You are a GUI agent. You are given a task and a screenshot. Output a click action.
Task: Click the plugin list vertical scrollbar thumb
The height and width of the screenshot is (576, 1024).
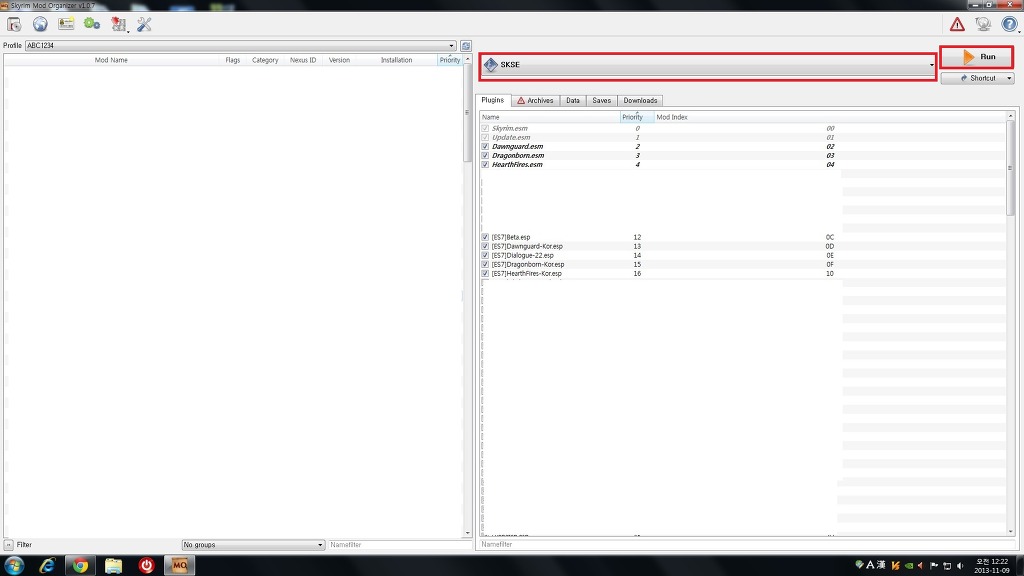point(1010,168)
